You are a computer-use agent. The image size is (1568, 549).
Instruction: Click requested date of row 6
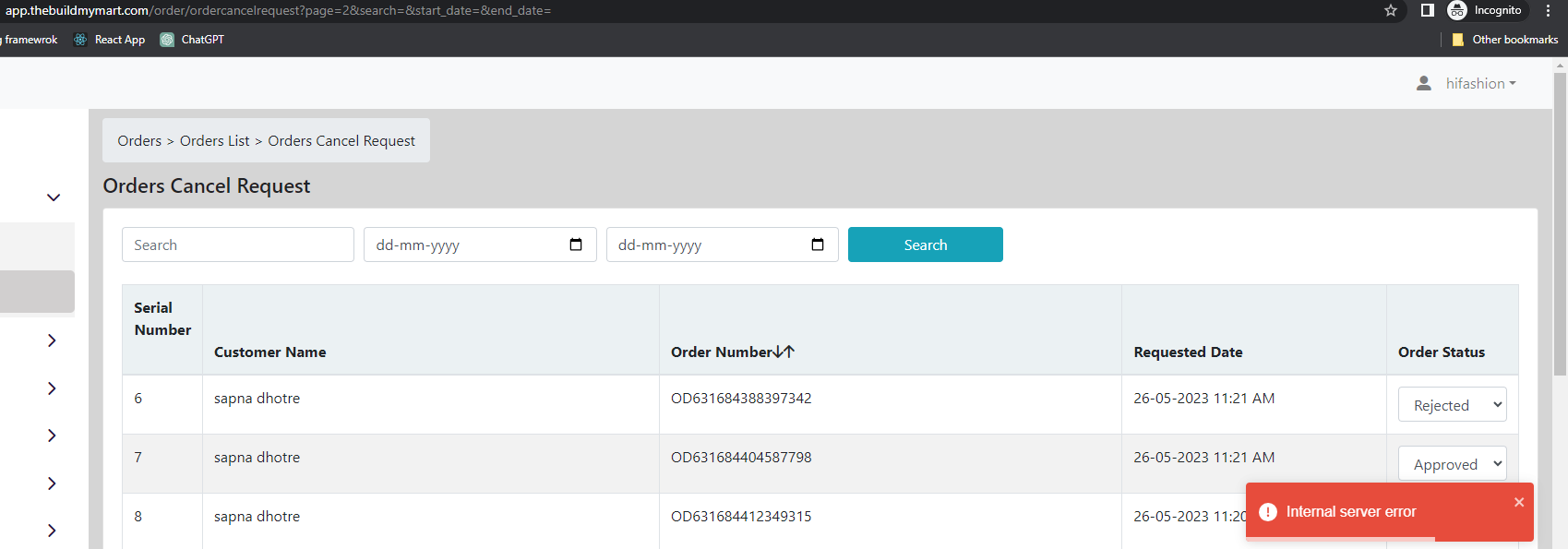(1204, 398)
